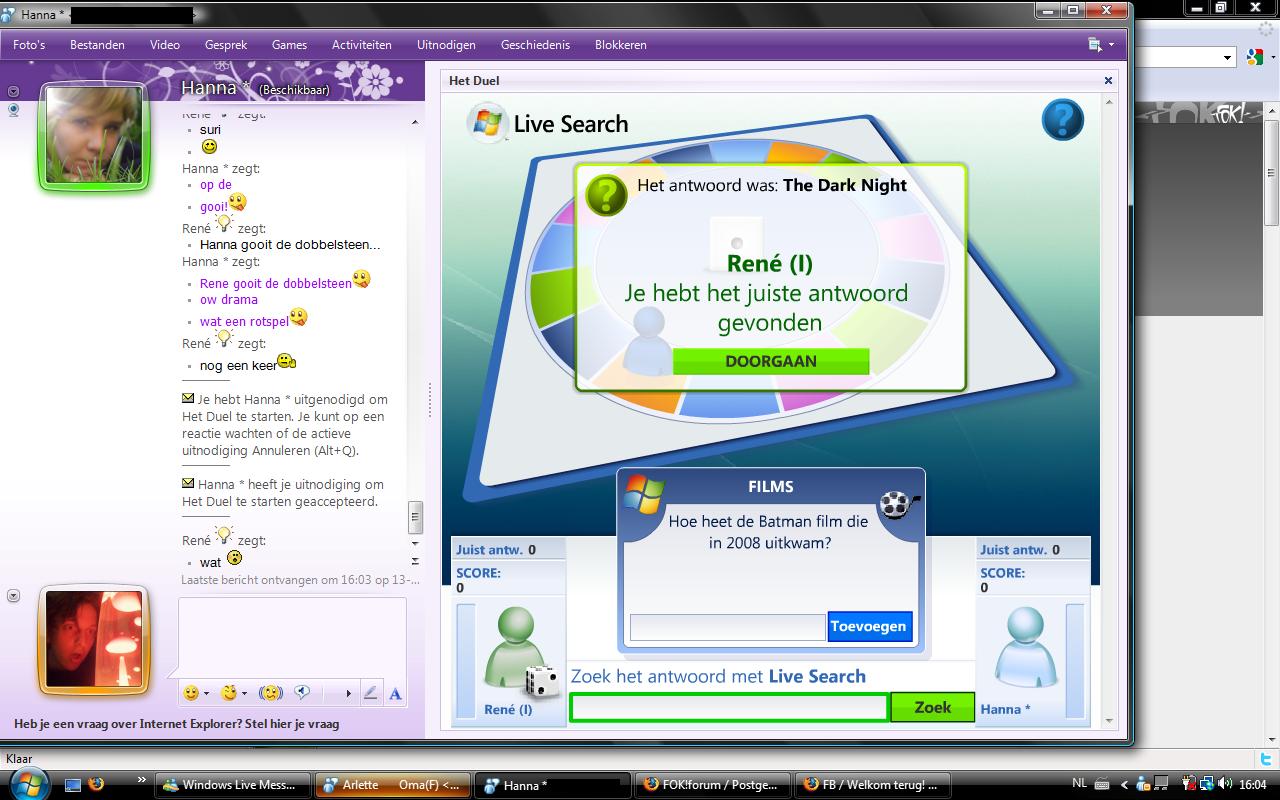1280x800 pixels.
Task: Open the font formatting A icon
Action: coord(395,693)
